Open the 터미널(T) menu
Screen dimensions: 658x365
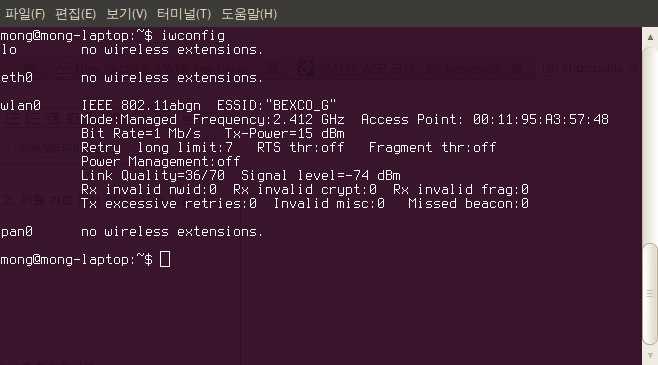[184, 14]
